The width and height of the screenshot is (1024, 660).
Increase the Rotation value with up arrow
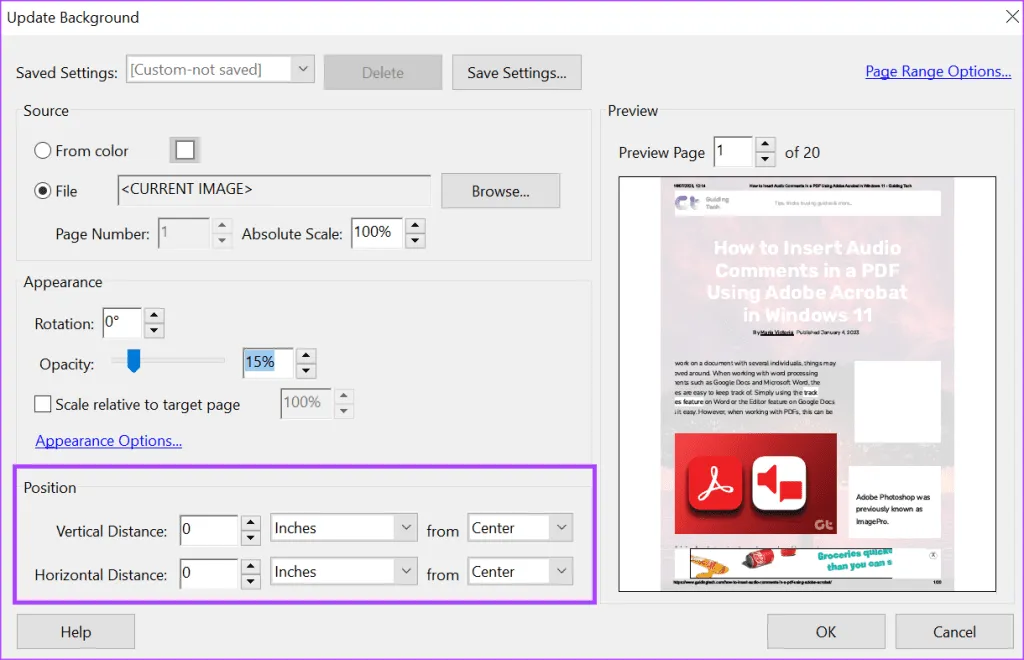point(154,316)
